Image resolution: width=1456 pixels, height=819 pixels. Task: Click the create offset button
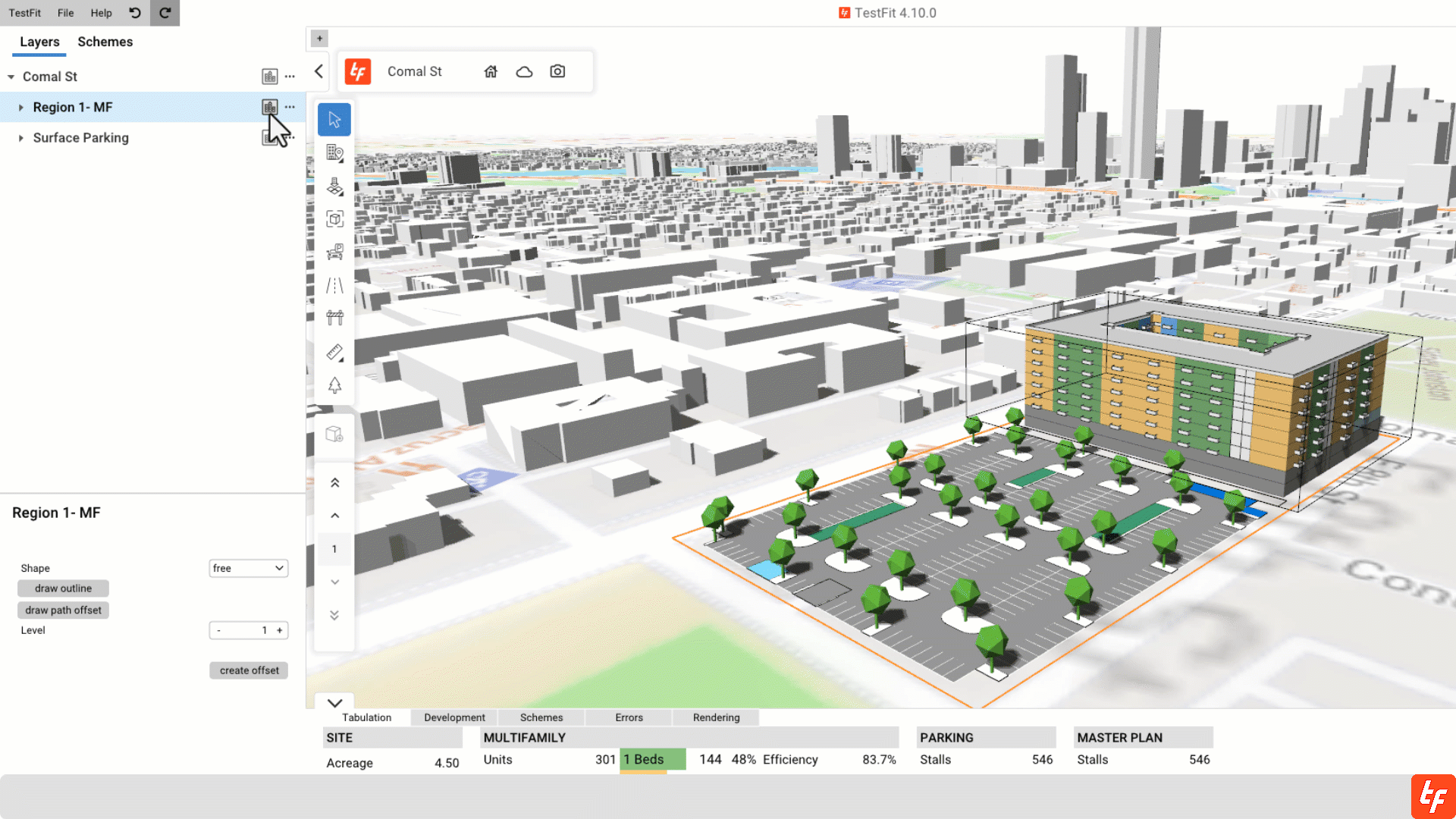coord(248,670)
